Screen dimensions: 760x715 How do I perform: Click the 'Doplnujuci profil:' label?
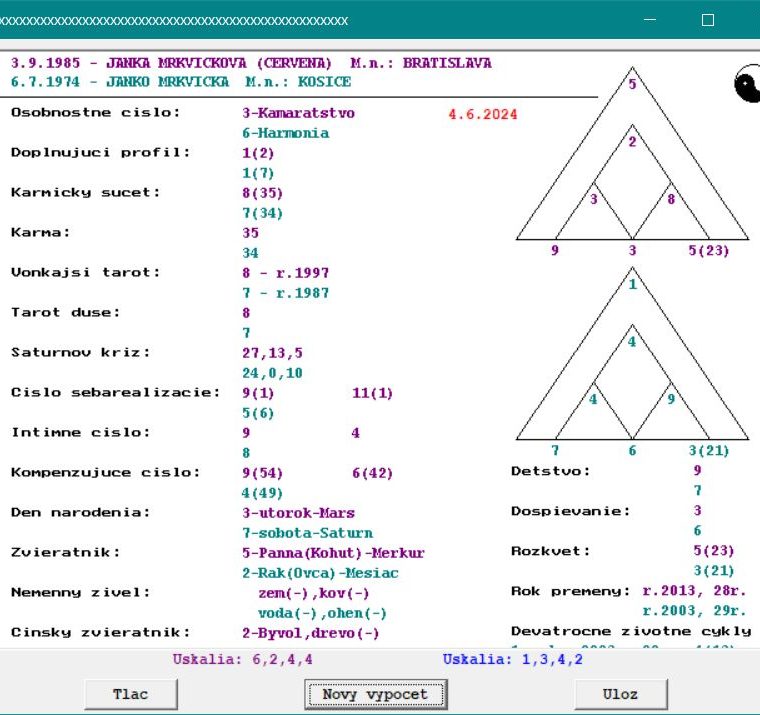(101, 152)
